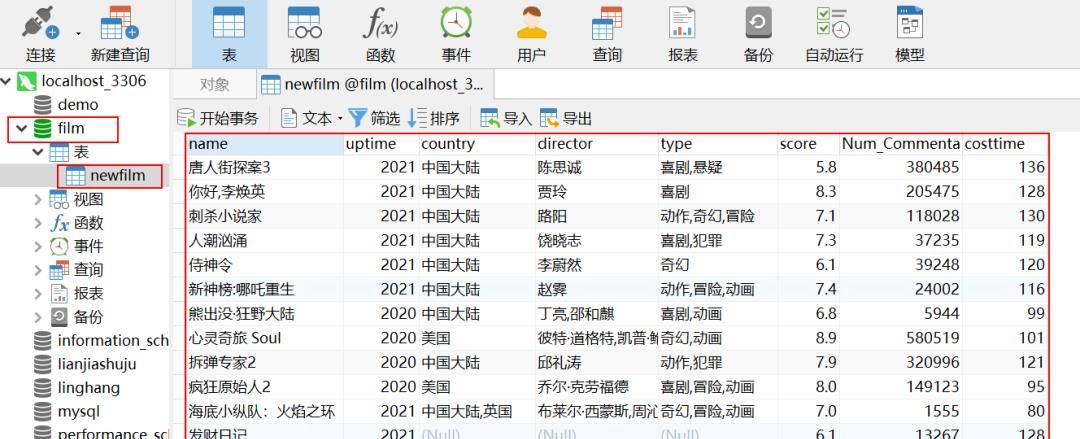Open the 事件 events toolbar button

(456, 33)
